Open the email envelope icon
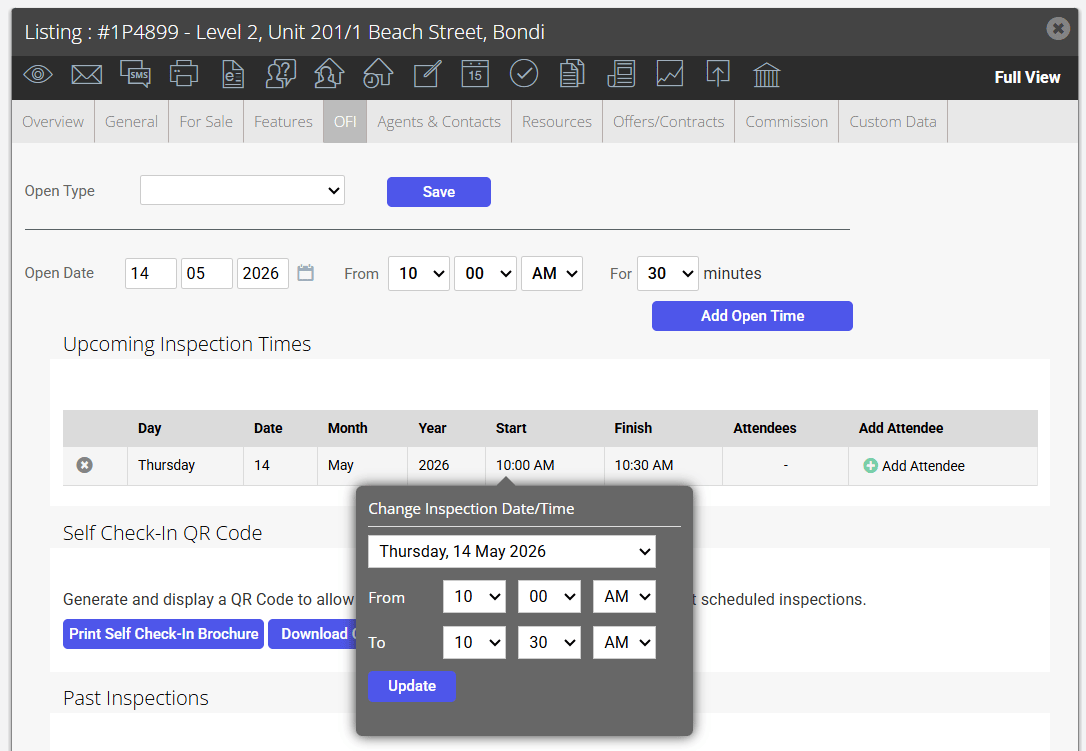Viewport: 1086px width, 751px height. 87,74
